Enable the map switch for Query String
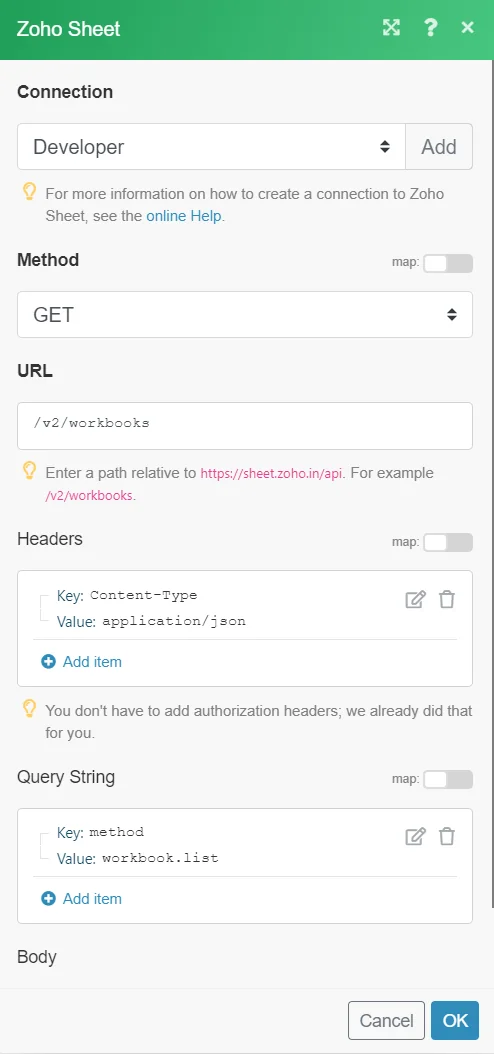Image resolution: width=494 pixels, height=1054 pixels. pyautogui.click(x=448, y=780)
